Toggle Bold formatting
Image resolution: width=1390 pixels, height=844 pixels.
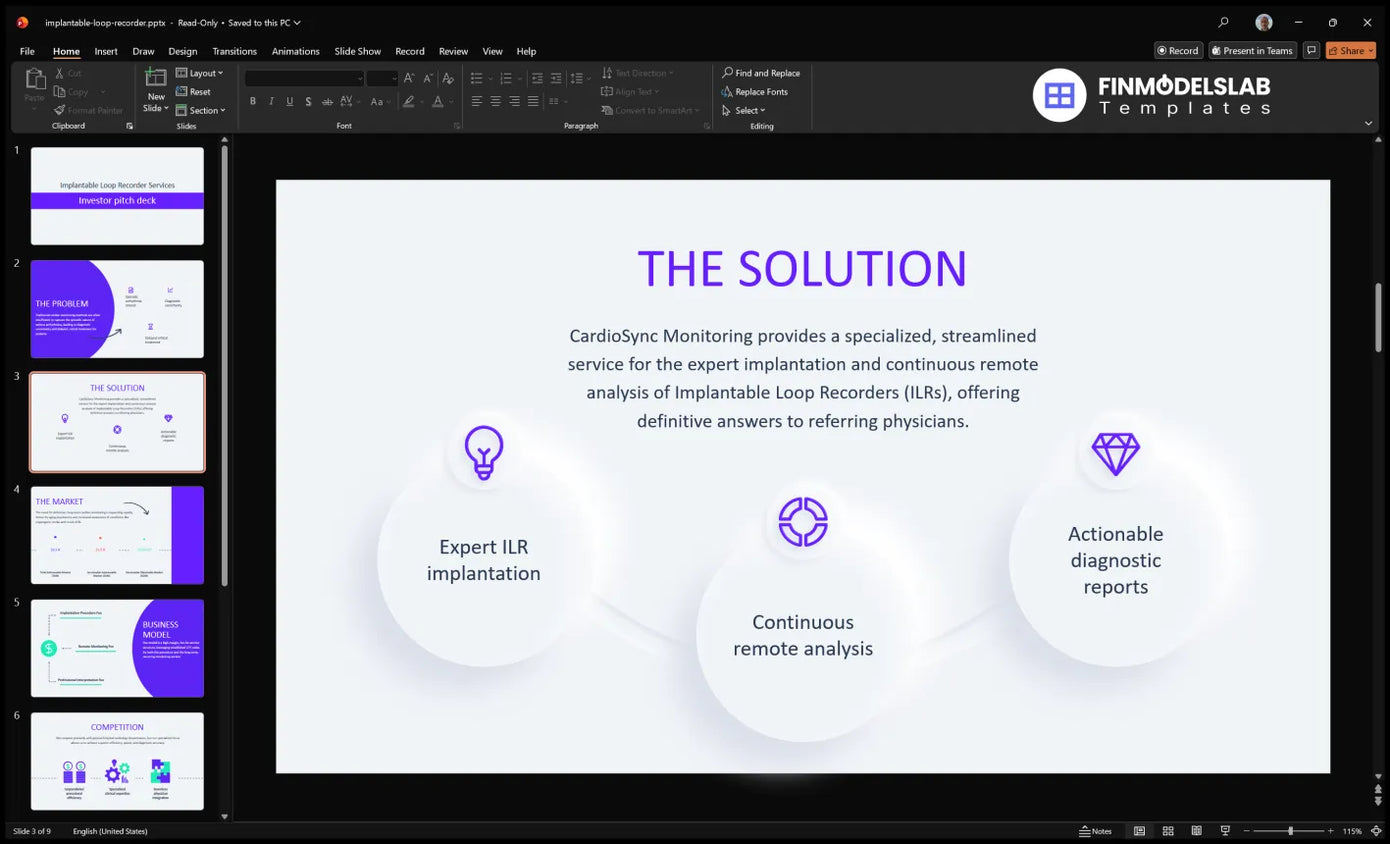pyautogui.click(x=253, y=101)
